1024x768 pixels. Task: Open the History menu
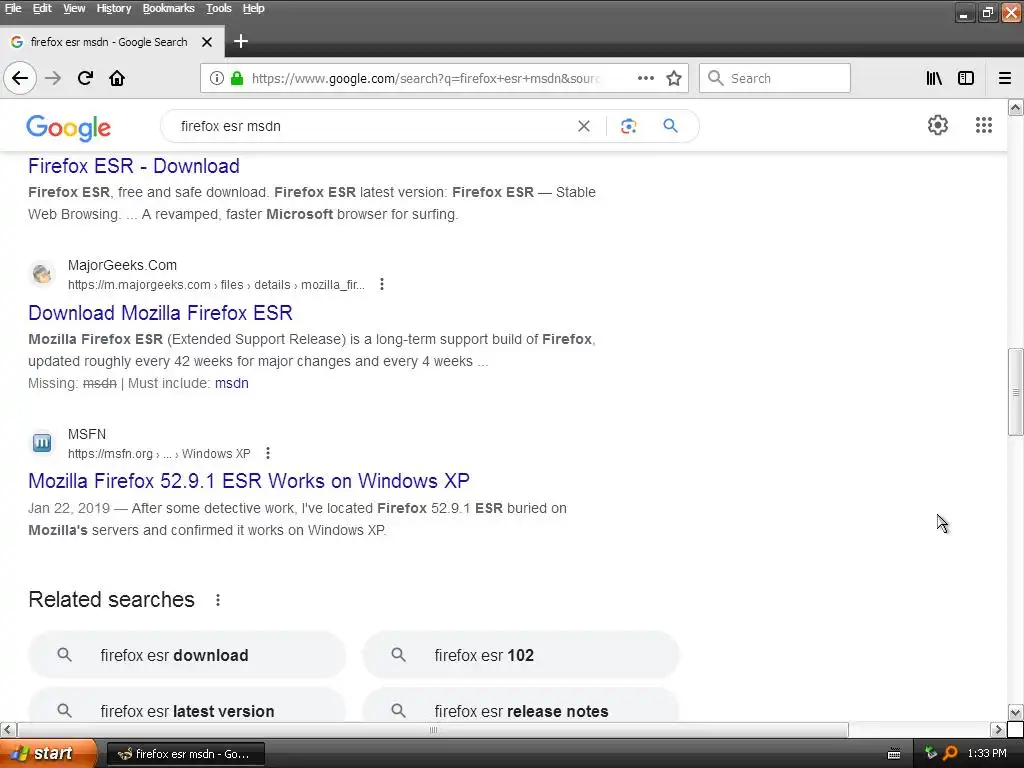tap(114, 8)
